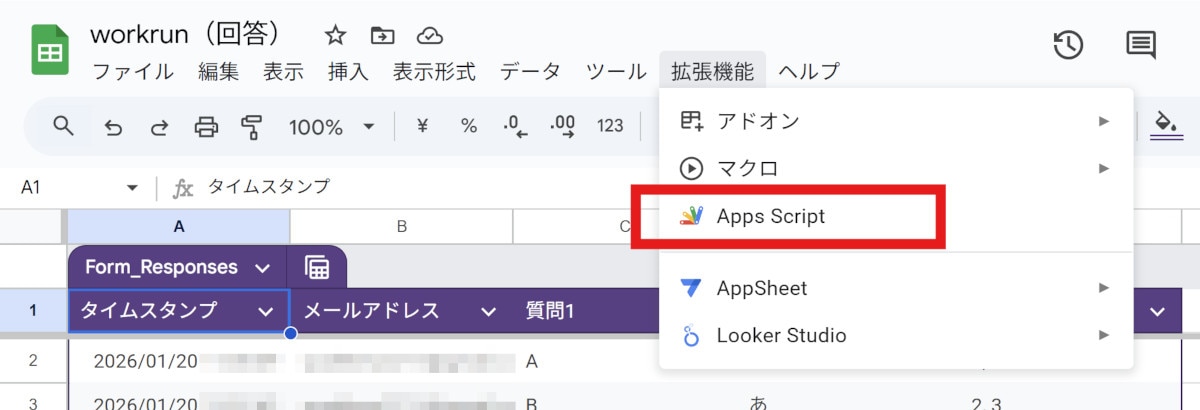Increase decimal places

pyautogui.click(x=563, y=127)
